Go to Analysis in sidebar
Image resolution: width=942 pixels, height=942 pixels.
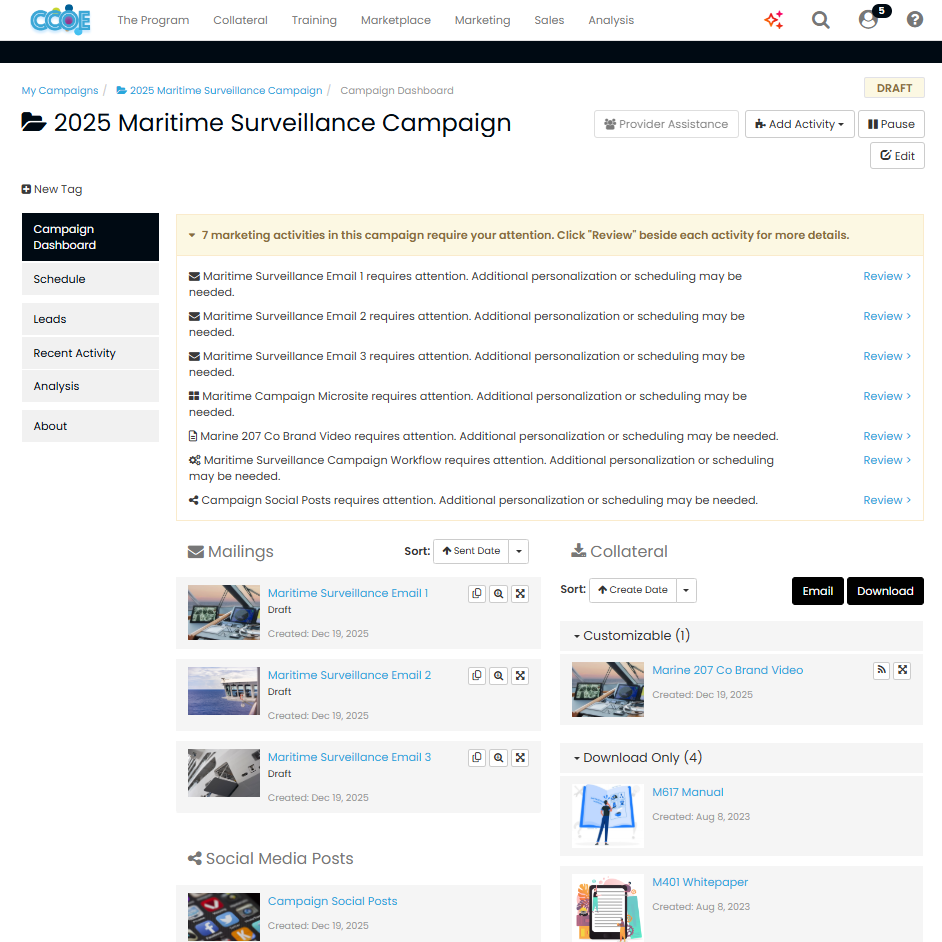click(x=91, y=386)
